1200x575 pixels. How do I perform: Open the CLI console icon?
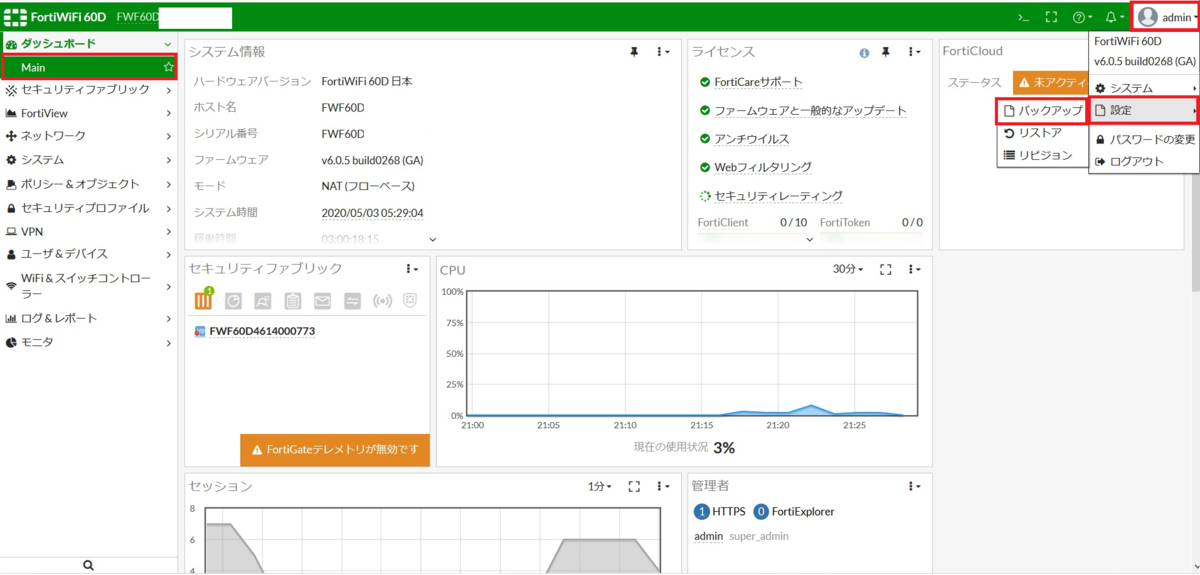click(1023, 17)
